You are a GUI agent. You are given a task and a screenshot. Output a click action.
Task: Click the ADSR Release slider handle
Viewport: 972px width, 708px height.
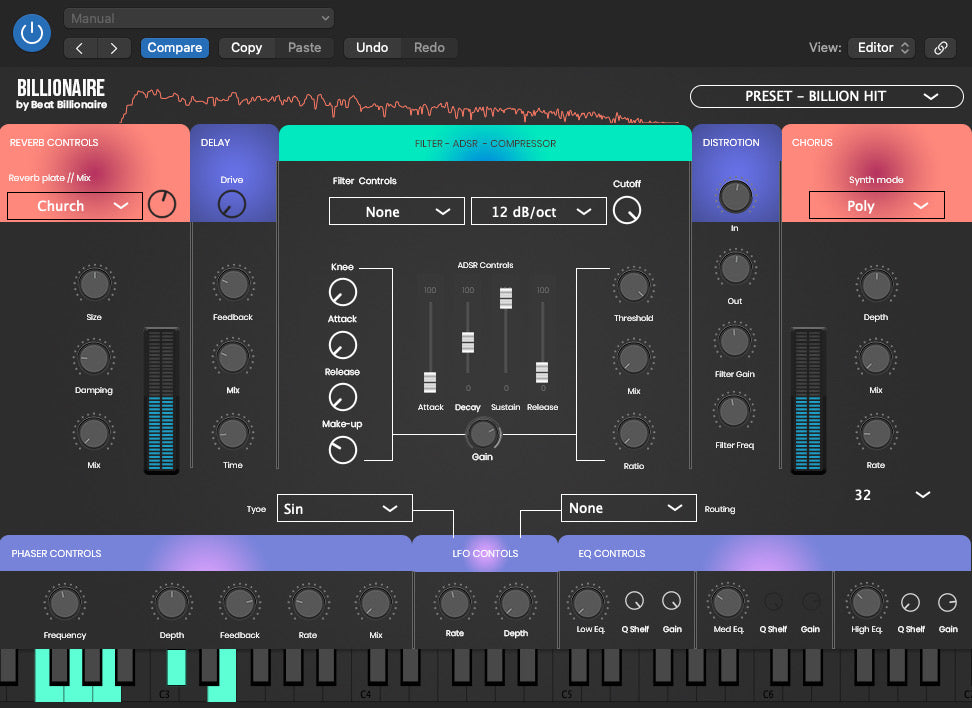[542, 372]
